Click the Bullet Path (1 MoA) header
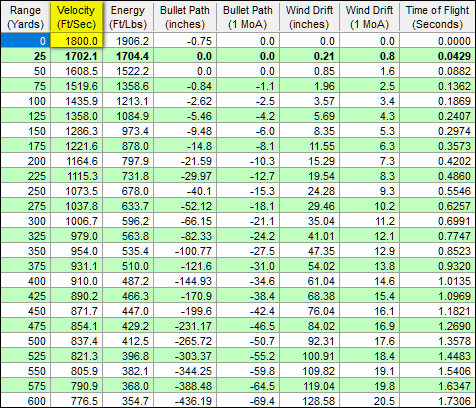The width and height of the screenshot is (476, 408). pos(248,17)
